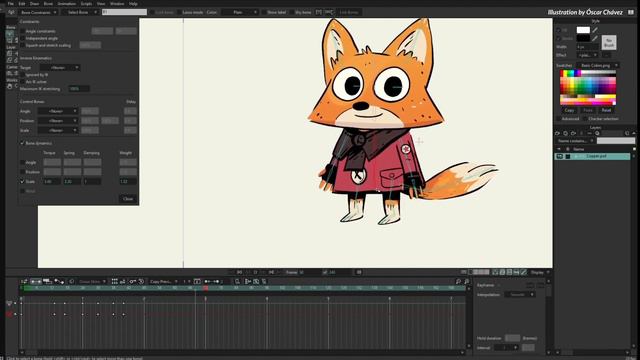Click the bone name input field
Image resolution: width=640 pixels, height=360 pixels.
[124, 12]
